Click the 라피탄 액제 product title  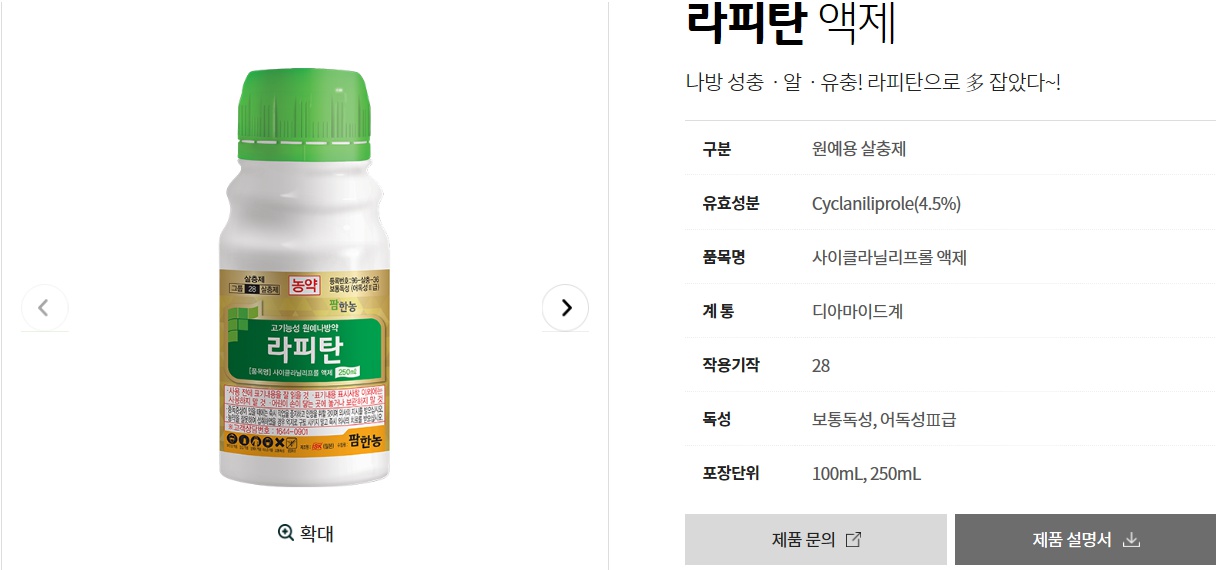[791, 24]
